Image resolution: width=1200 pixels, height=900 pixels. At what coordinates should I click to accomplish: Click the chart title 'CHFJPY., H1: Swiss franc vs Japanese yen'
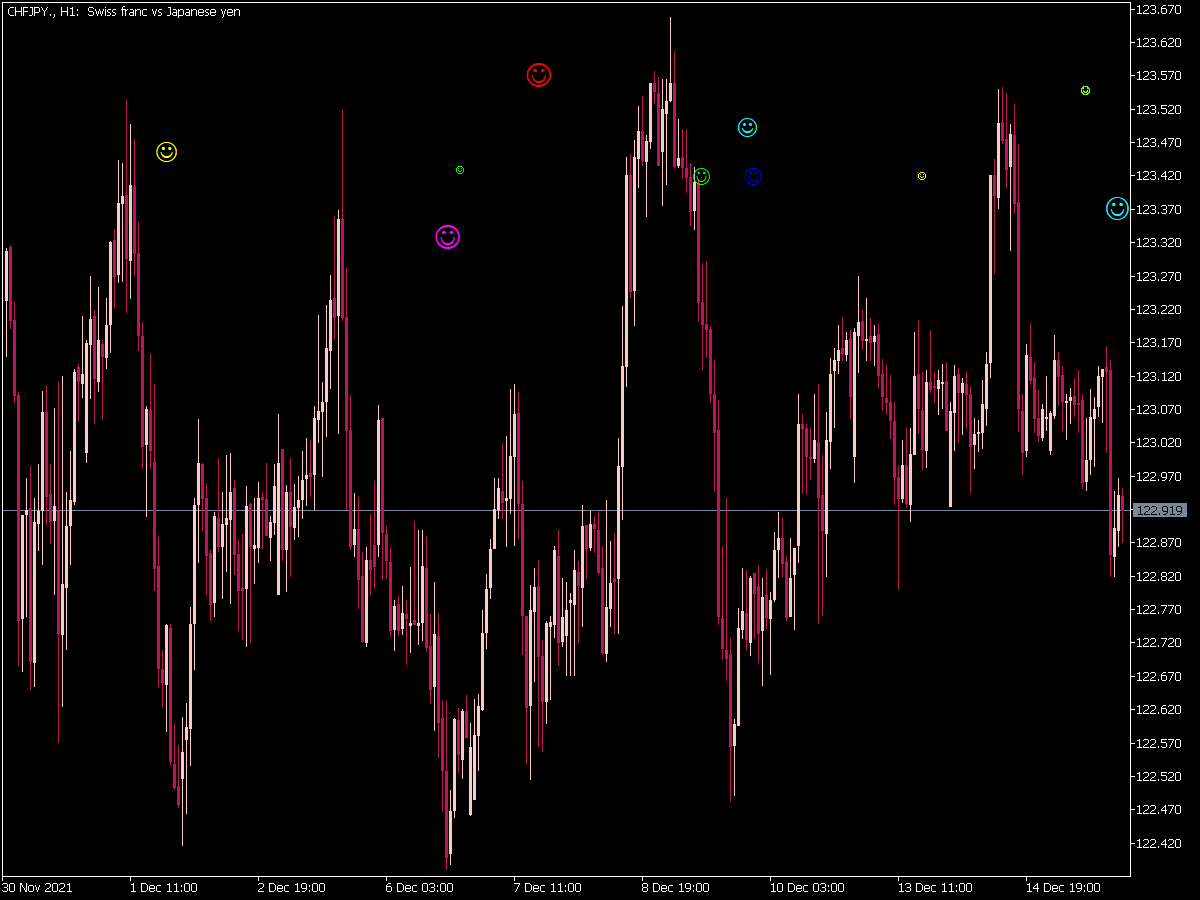pos(123,12)
